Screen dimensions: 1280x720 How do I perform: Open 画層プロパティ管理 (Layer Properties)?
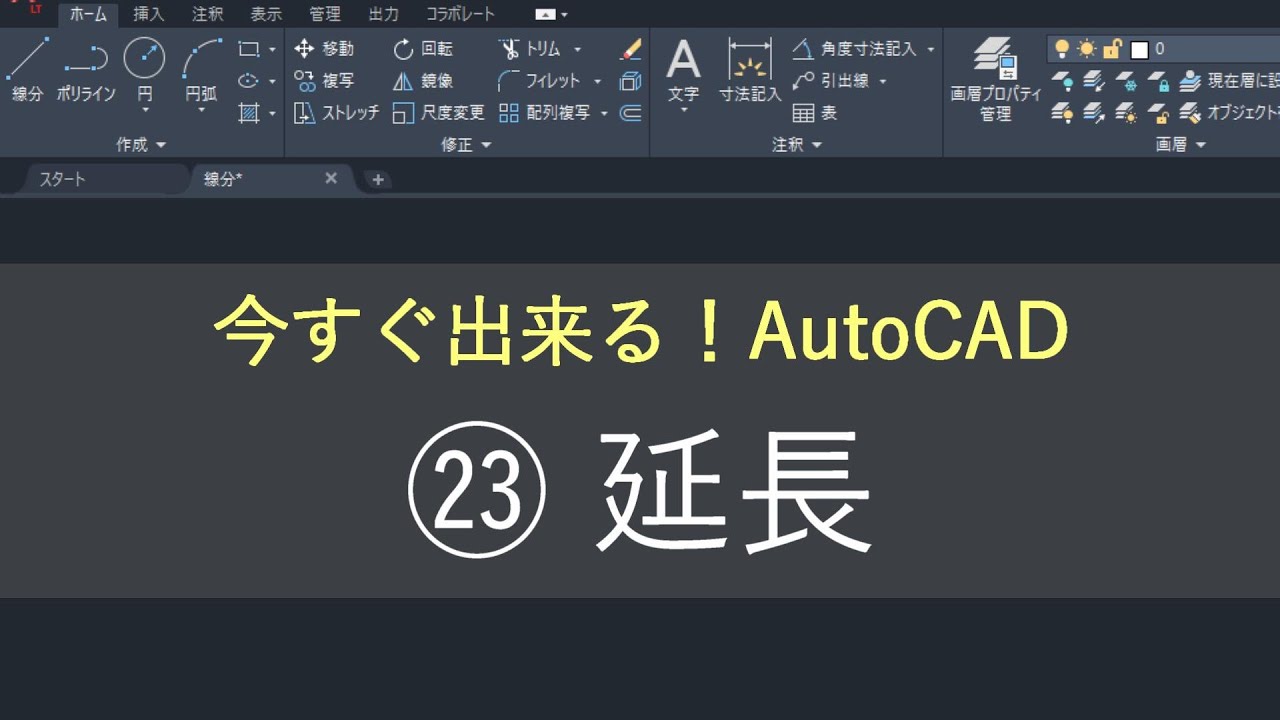tap(996, 80)
